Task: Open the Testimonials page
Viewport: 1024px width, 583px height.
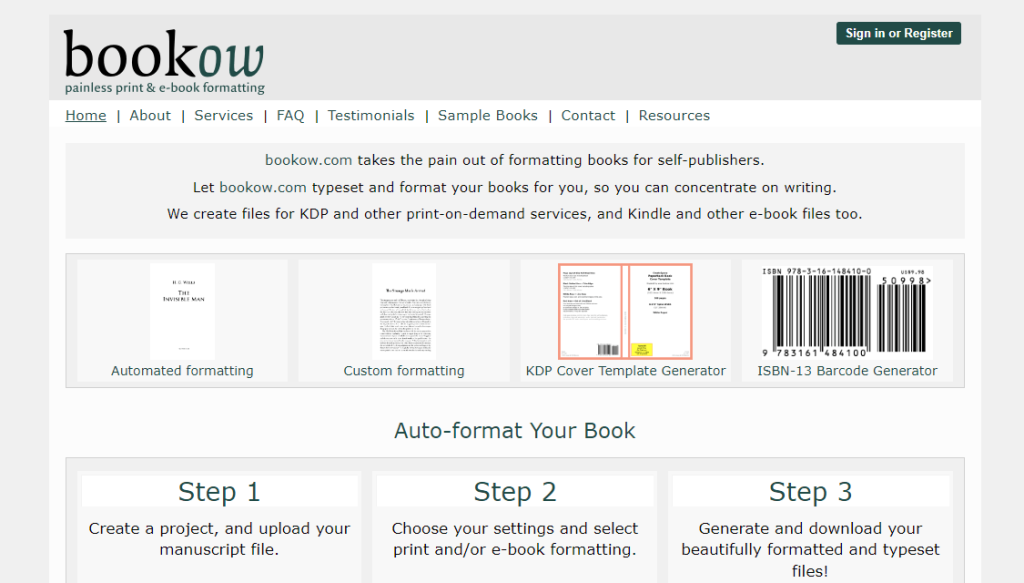Action: click(371, 116)
